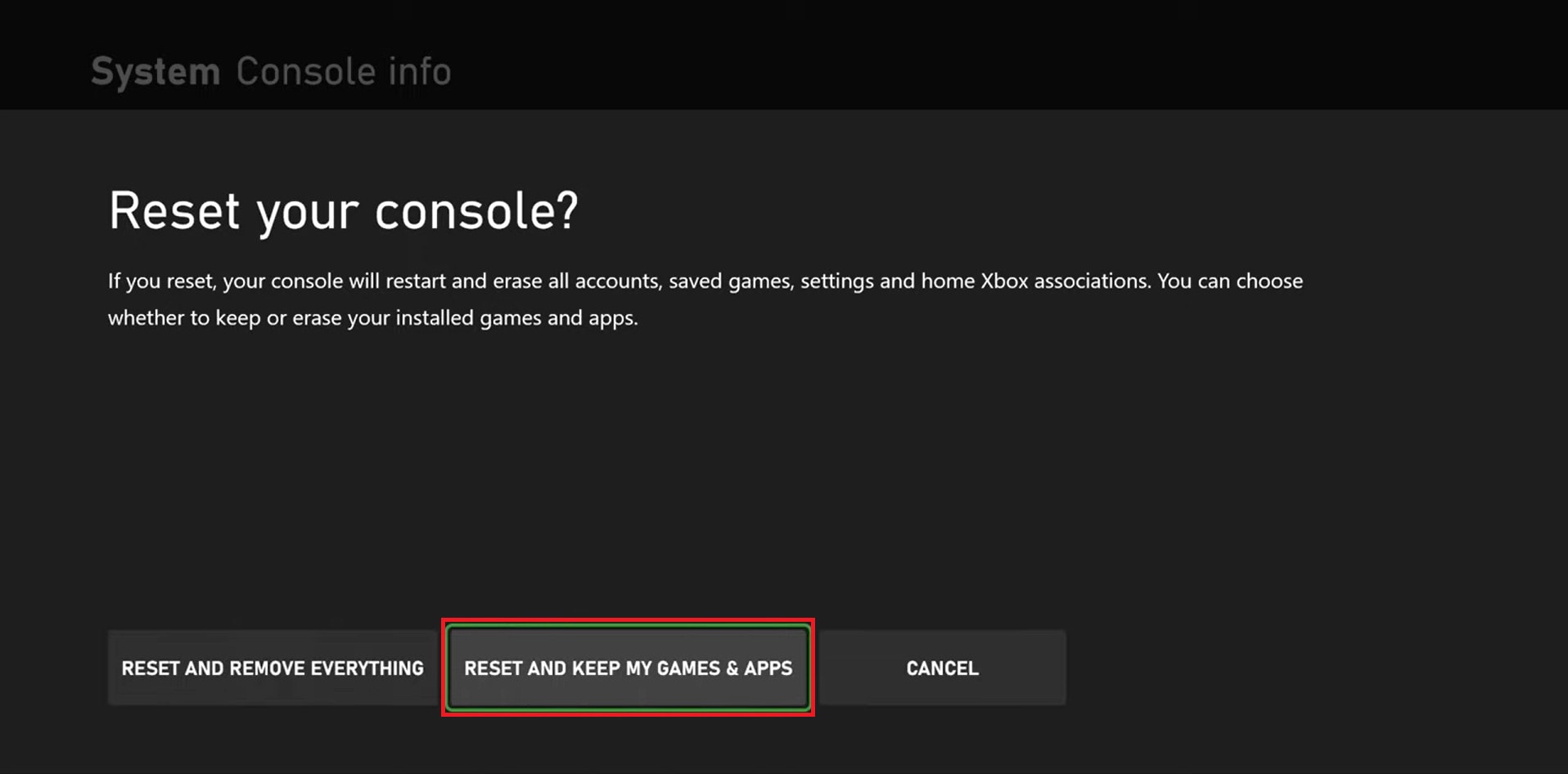The height and width of the screenshot is (774, 1568).
Task: Click the reset warning description paragraph
Action: coord(705,299)
